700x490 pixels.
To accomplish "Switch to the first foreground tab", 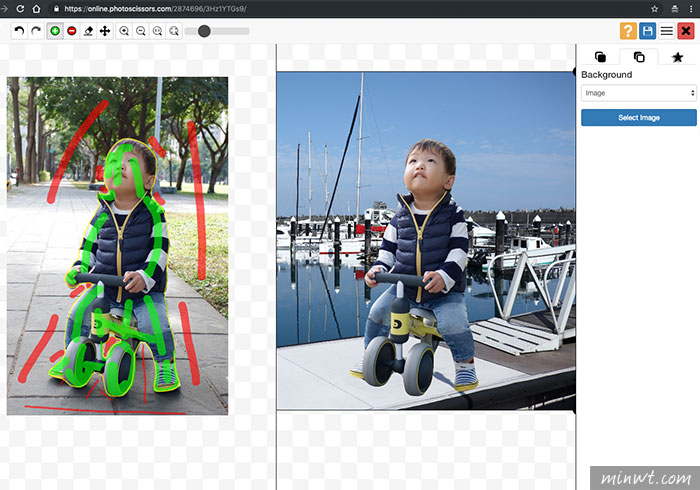I will click(600, 57).
